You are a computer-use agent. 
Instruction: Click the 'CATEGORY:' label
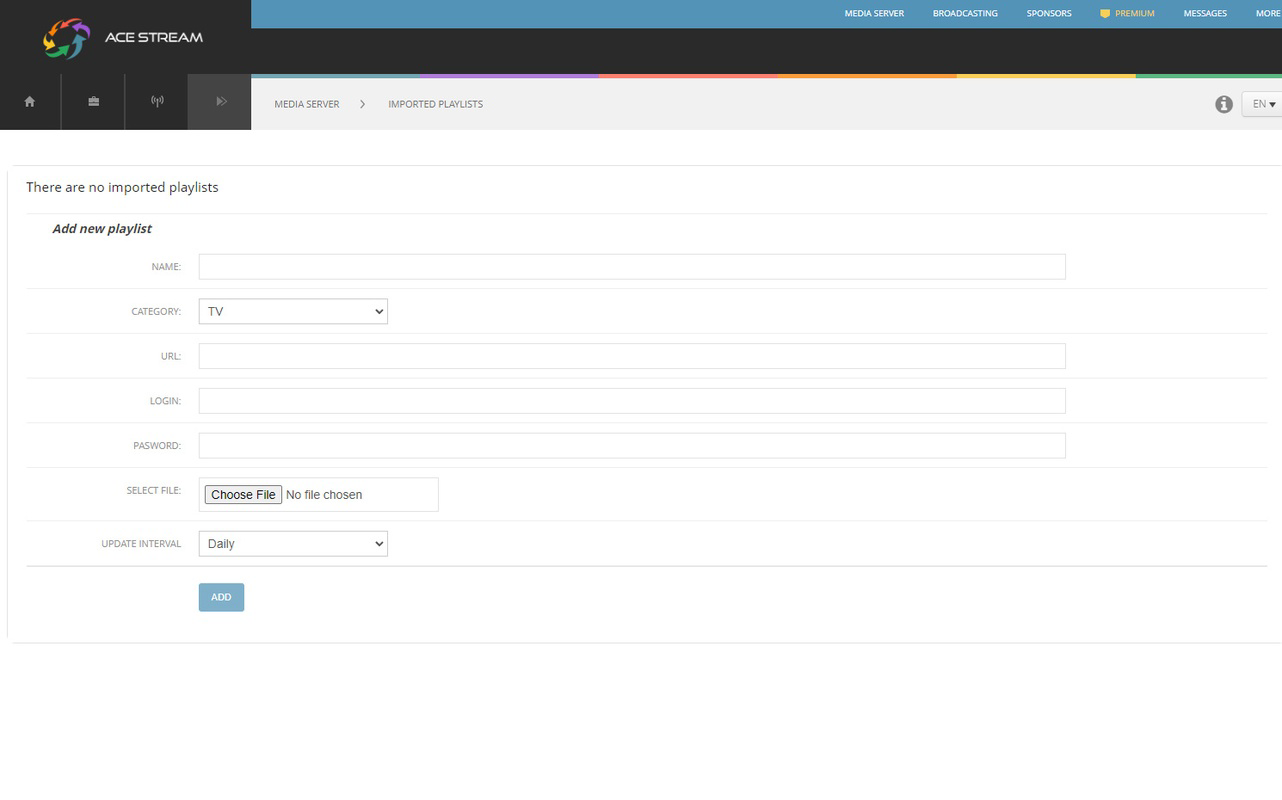tap(156, 312)
